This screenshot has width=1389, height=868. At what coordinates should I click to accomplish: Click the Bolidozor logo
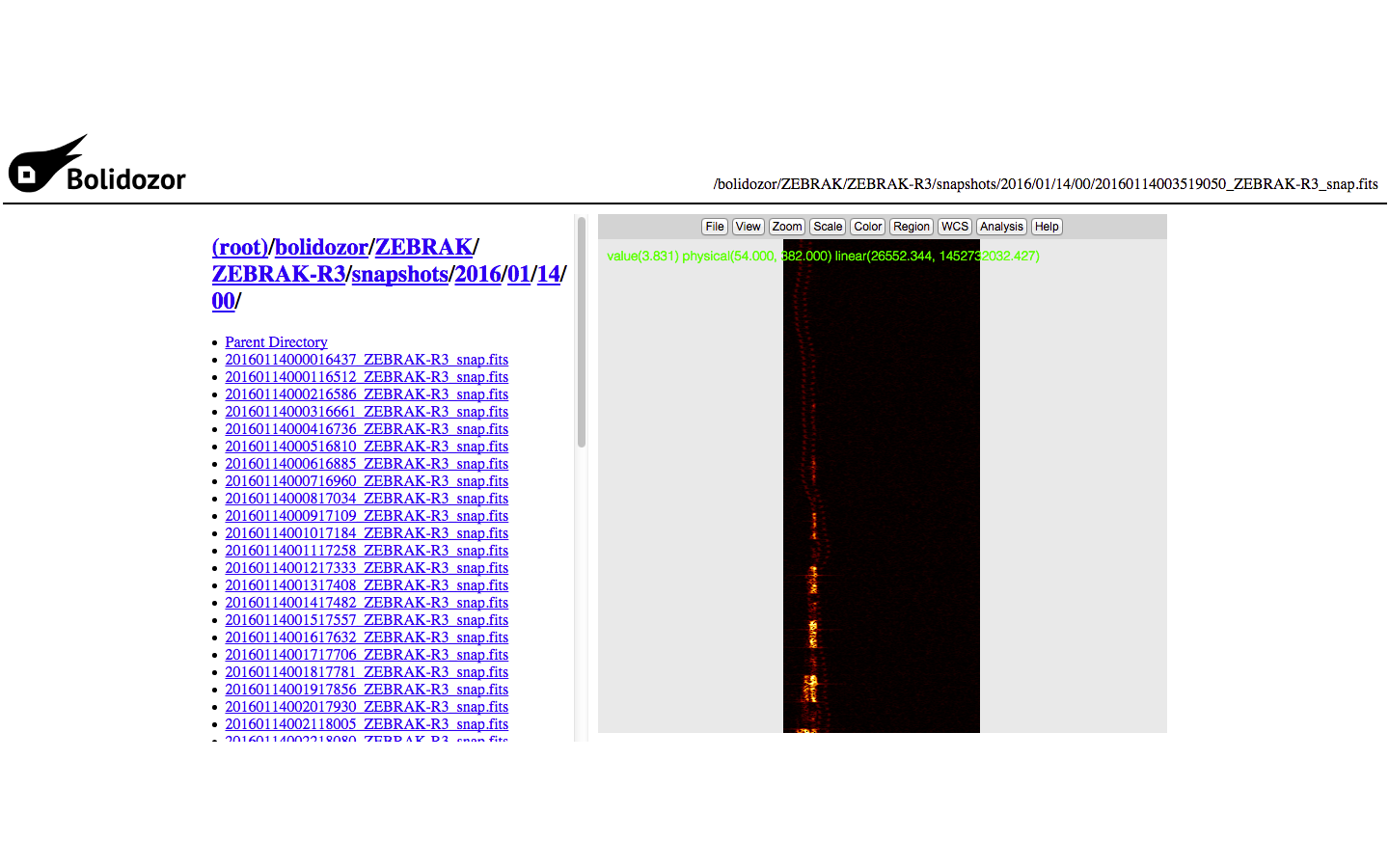[96, 164]
